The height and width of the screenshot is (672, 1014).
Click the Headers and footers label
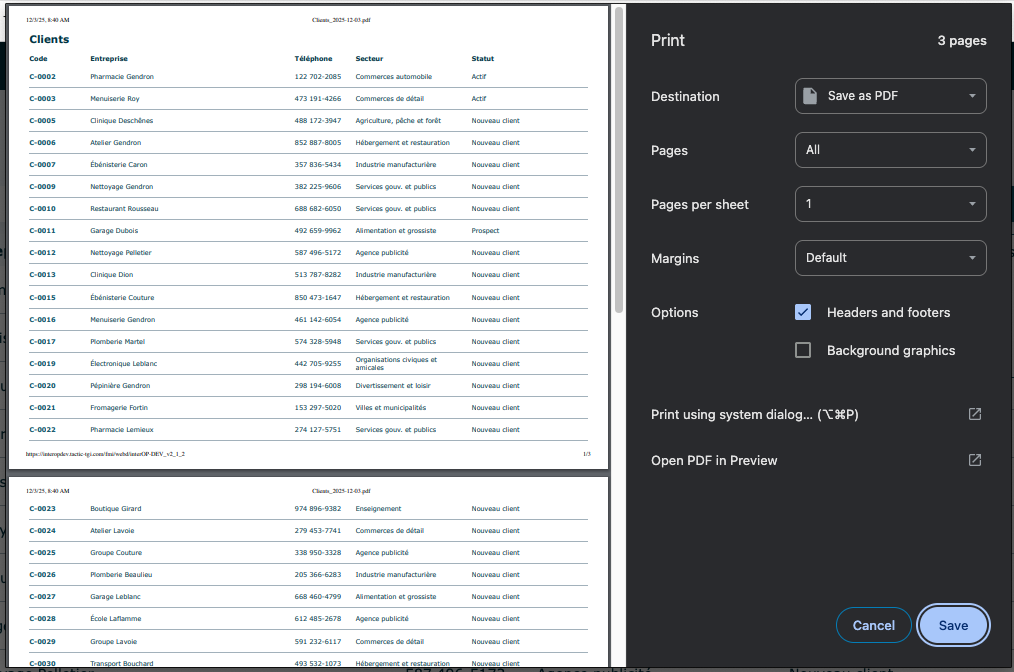(888, 312)
